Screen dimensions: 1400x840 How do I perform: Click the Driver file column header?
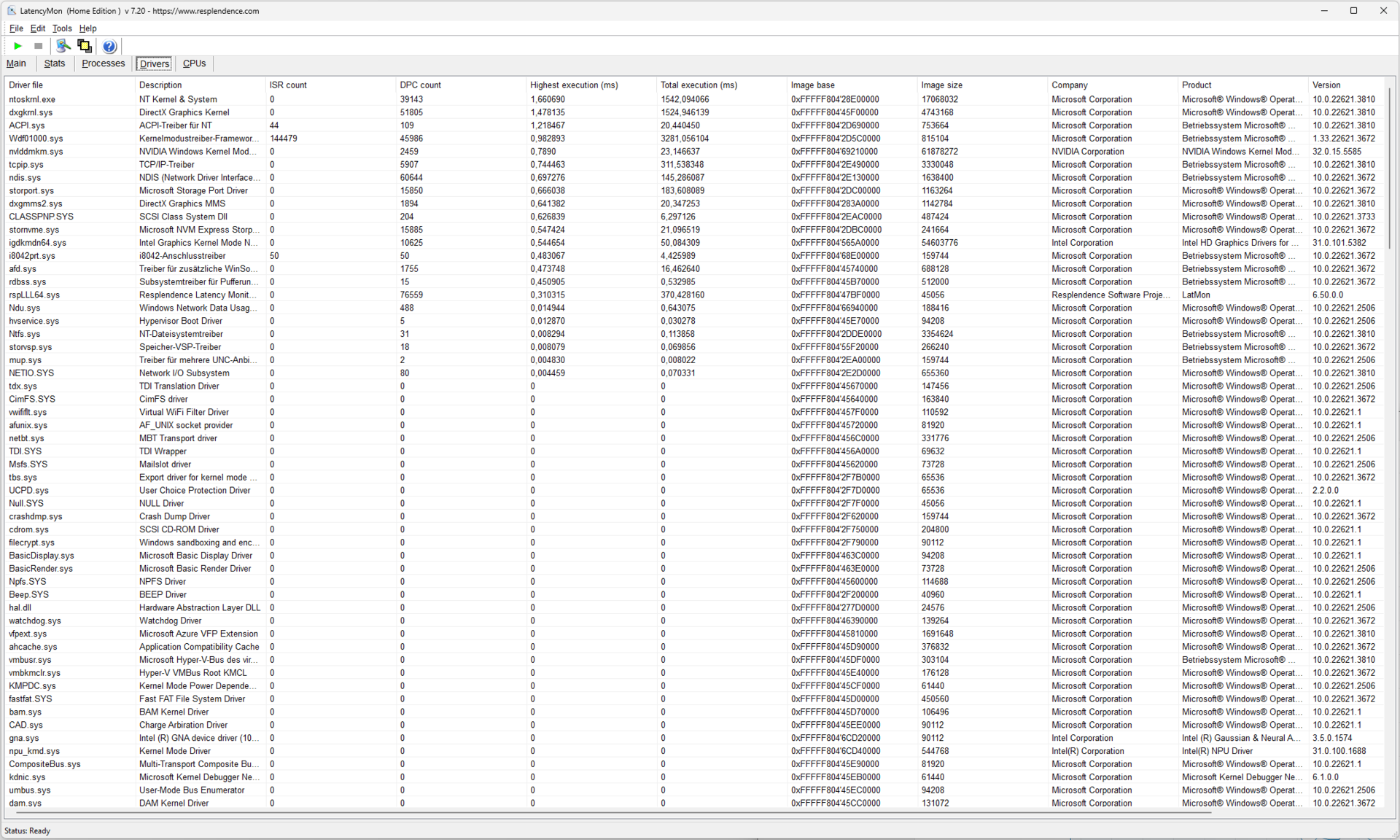(x=26, y=85)
